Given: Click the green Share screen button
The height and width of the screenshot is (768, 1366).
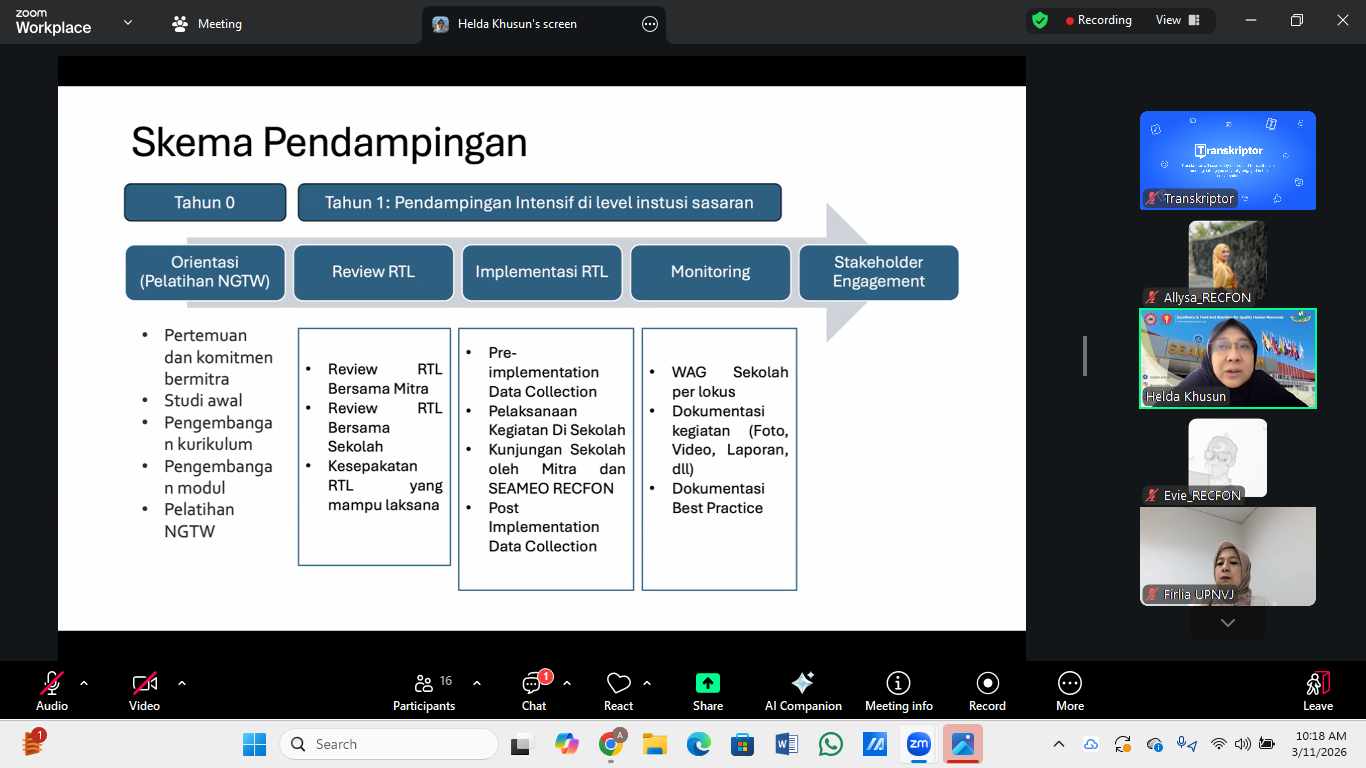Looking at the screenshot, I should pos(707,684).
